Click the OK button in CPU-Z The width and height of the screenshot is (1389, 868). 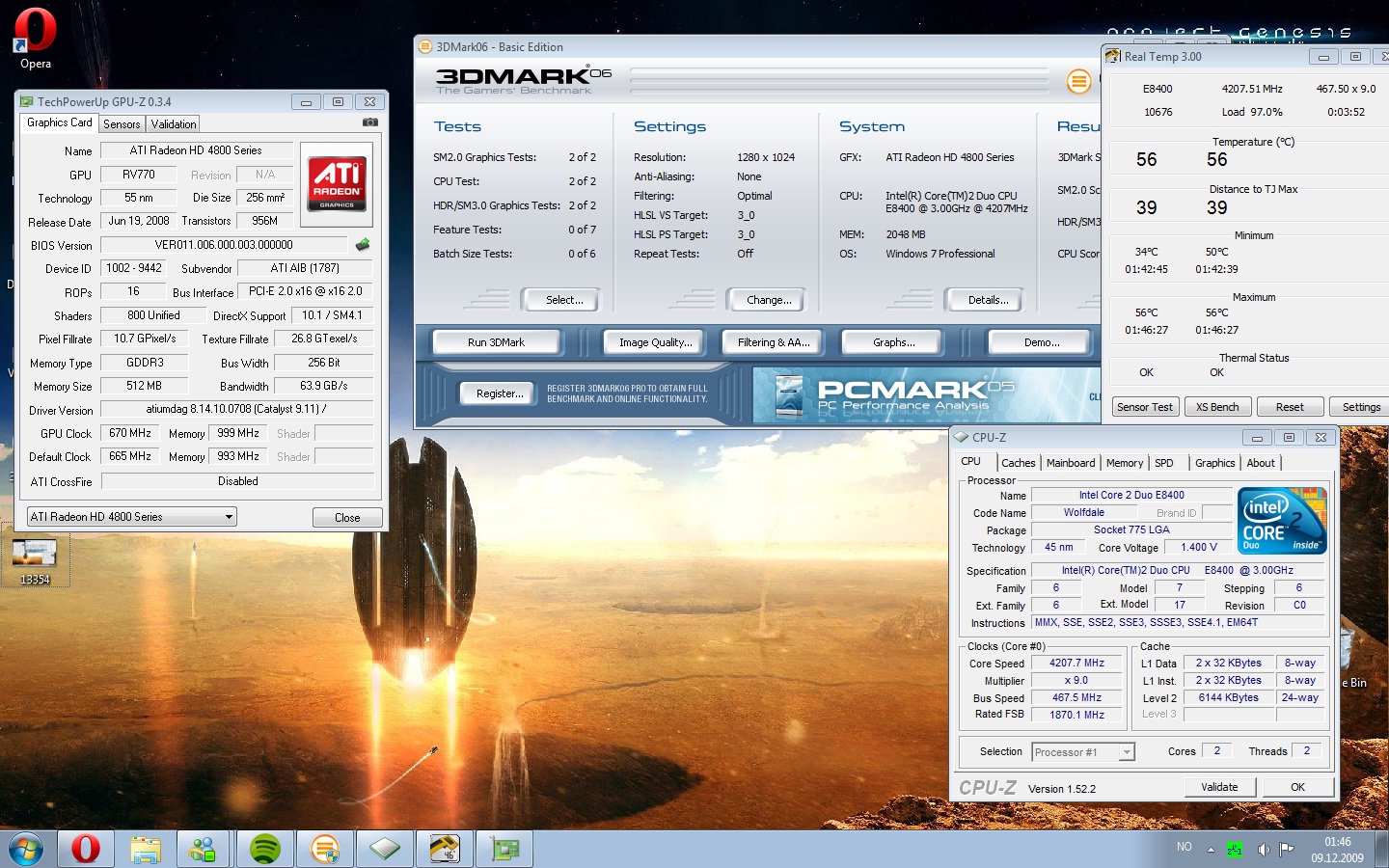[1297, 787]
